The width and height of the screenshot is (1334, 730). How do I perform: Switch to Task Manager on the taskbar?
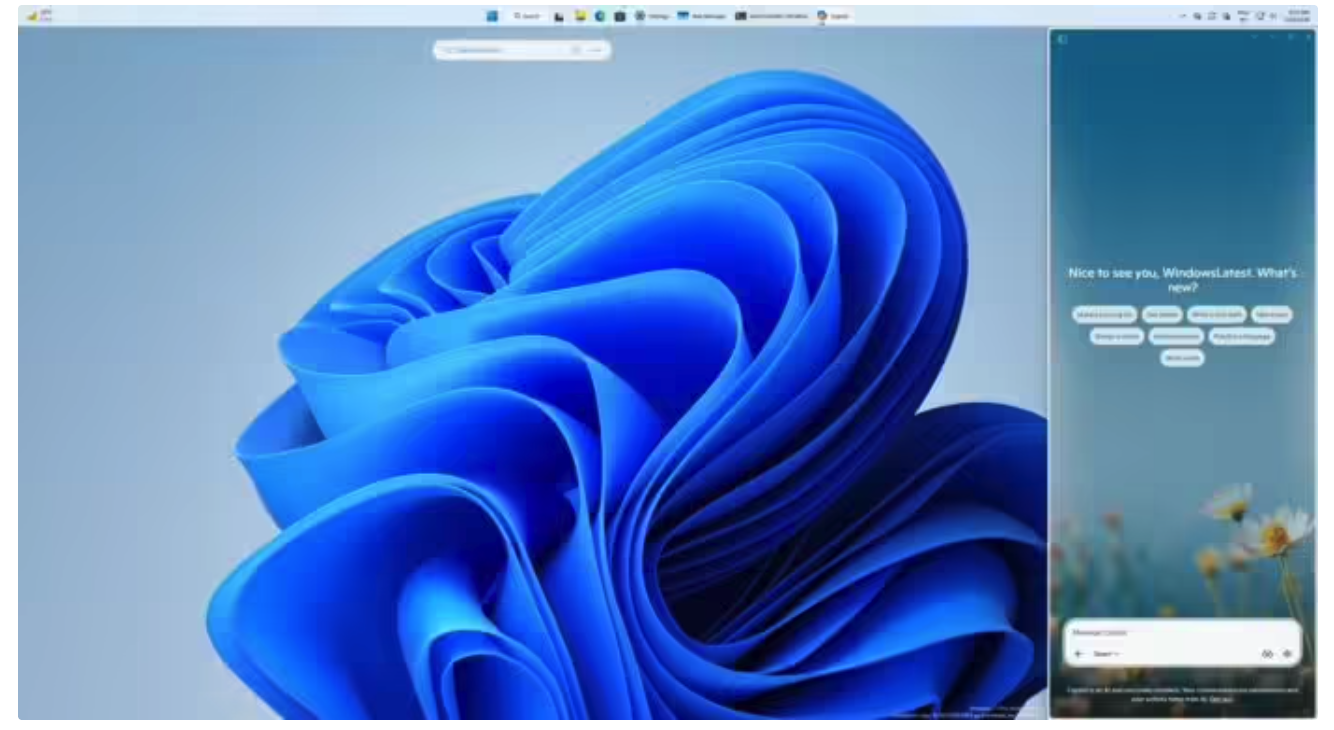702,16
